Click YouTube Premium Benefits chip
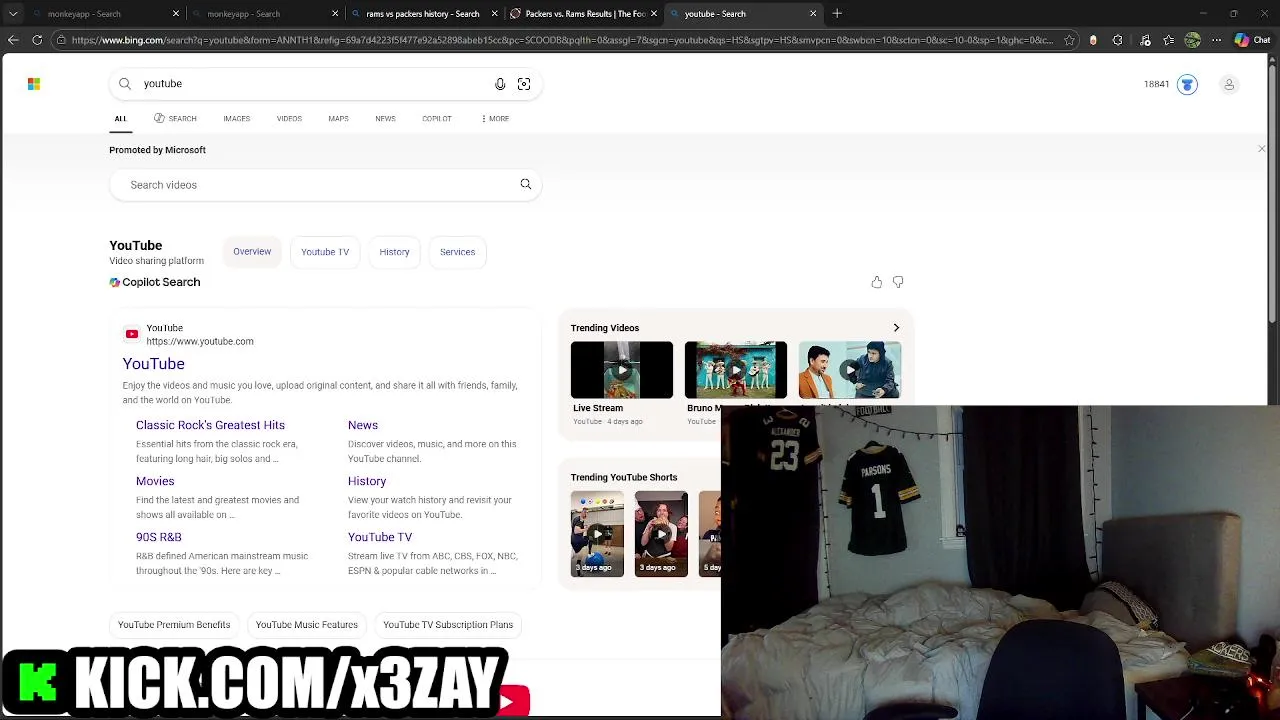Screen dimensions: 1280x720 [174, 625]
